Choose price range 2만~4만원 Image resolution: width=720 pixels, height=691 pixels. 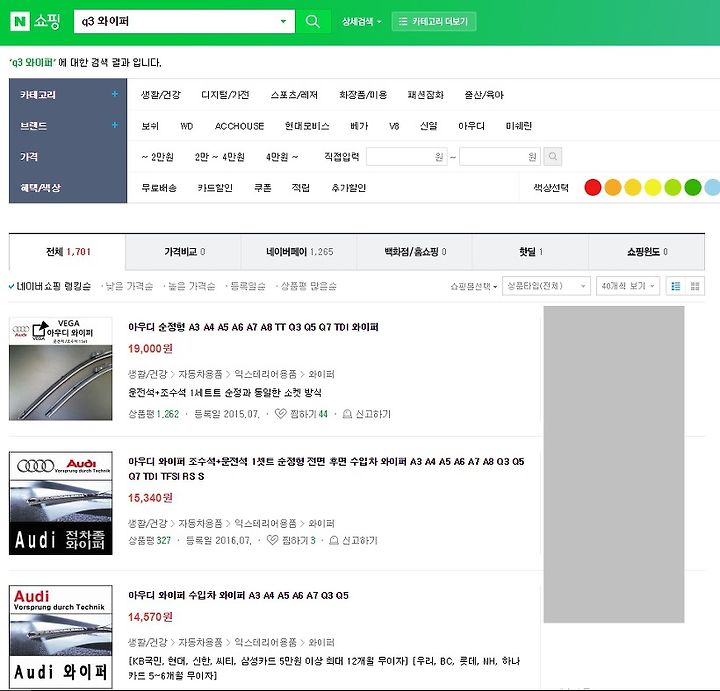click(219, 157)
